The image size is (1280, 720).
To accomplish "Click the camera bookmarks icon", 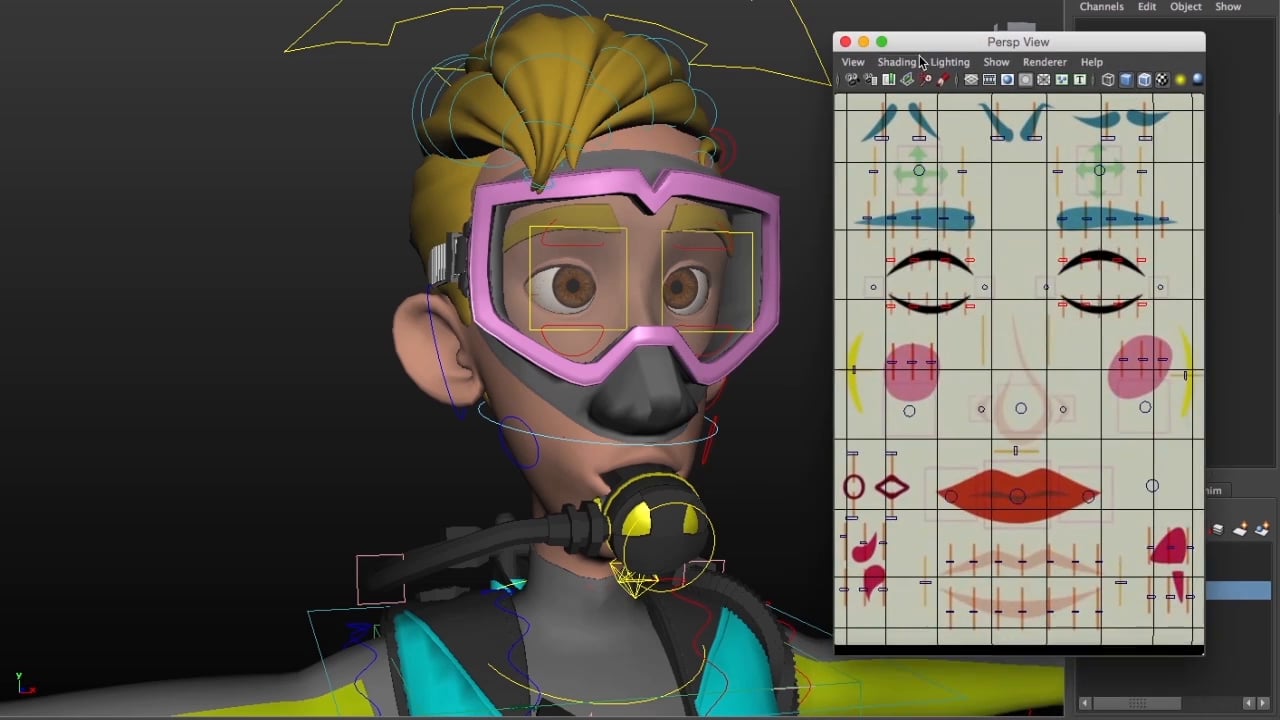I will pos(888,80).
